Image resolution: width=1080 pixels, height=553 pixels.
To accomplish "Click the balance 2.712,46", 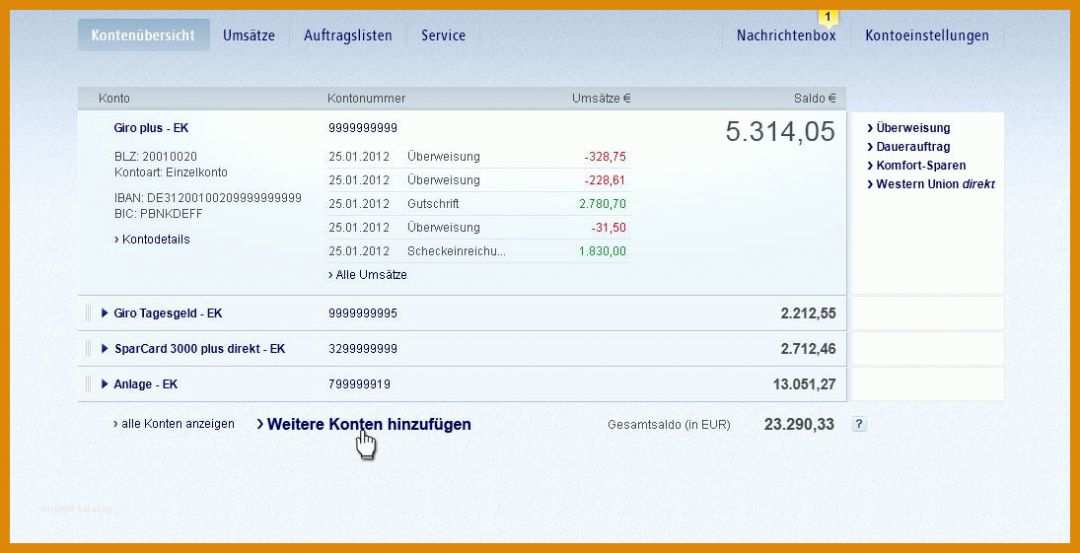I will pyautogui.click(x=809, y=349).
